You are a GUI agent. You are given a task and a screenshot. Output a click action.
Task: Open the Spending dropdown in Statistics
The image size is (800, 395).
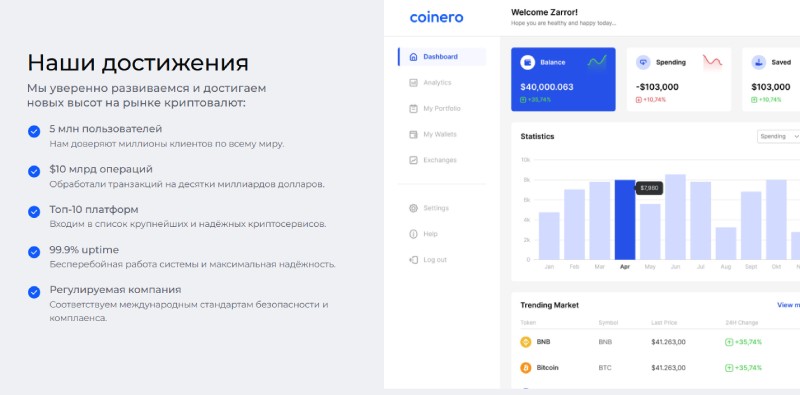coord(779,136)
